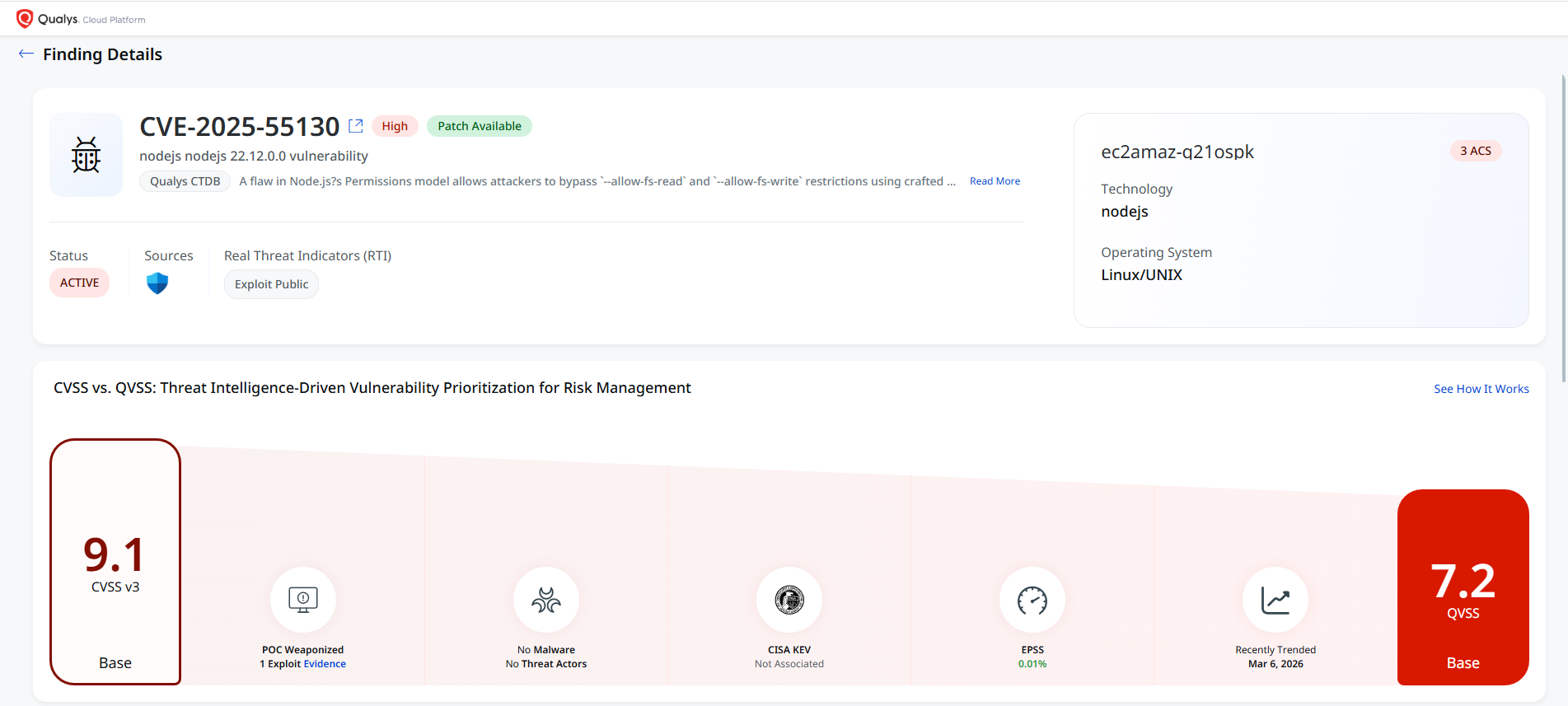The height and width of the screenshot is (706, 1568).
Task: Click the Exploit Public RTI tag
Action: (x=271, y=284)
